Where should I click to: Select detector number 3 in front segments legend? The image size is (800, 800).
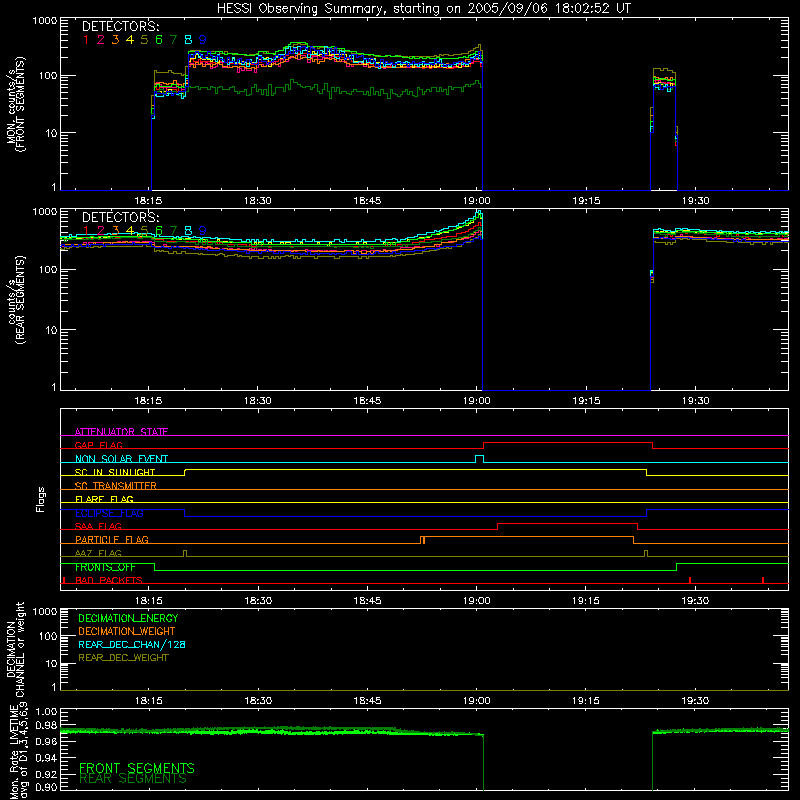point(115,40)
